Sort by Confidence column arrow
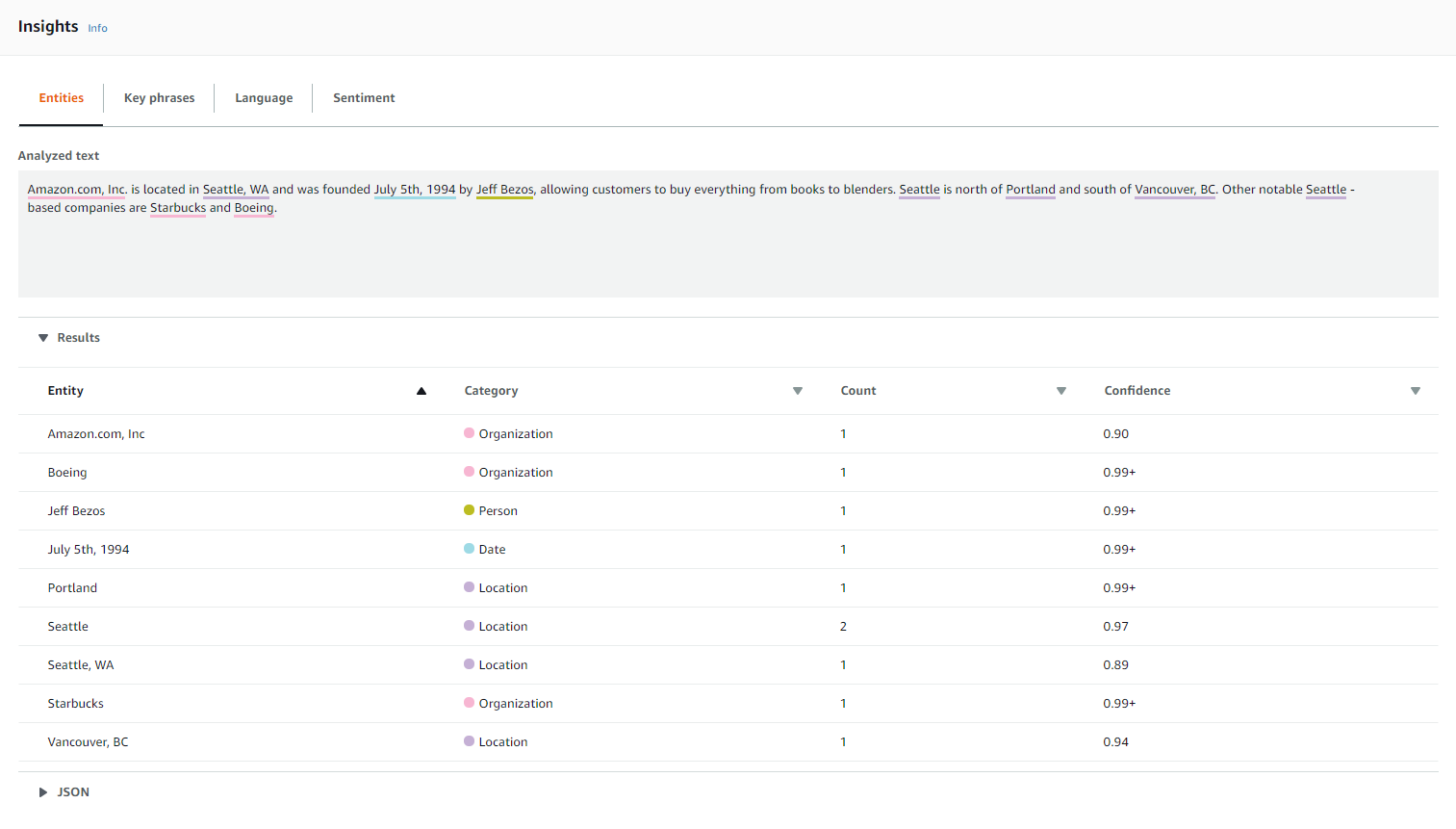 point(1416,391)
